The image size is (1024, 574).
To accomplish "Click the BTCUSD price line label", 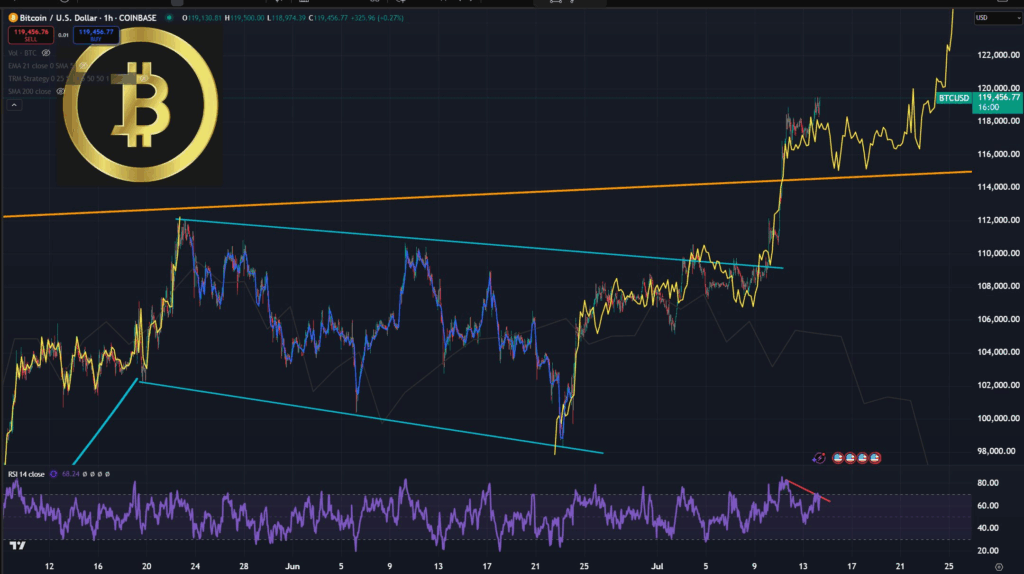I will (x=954, y=99).
